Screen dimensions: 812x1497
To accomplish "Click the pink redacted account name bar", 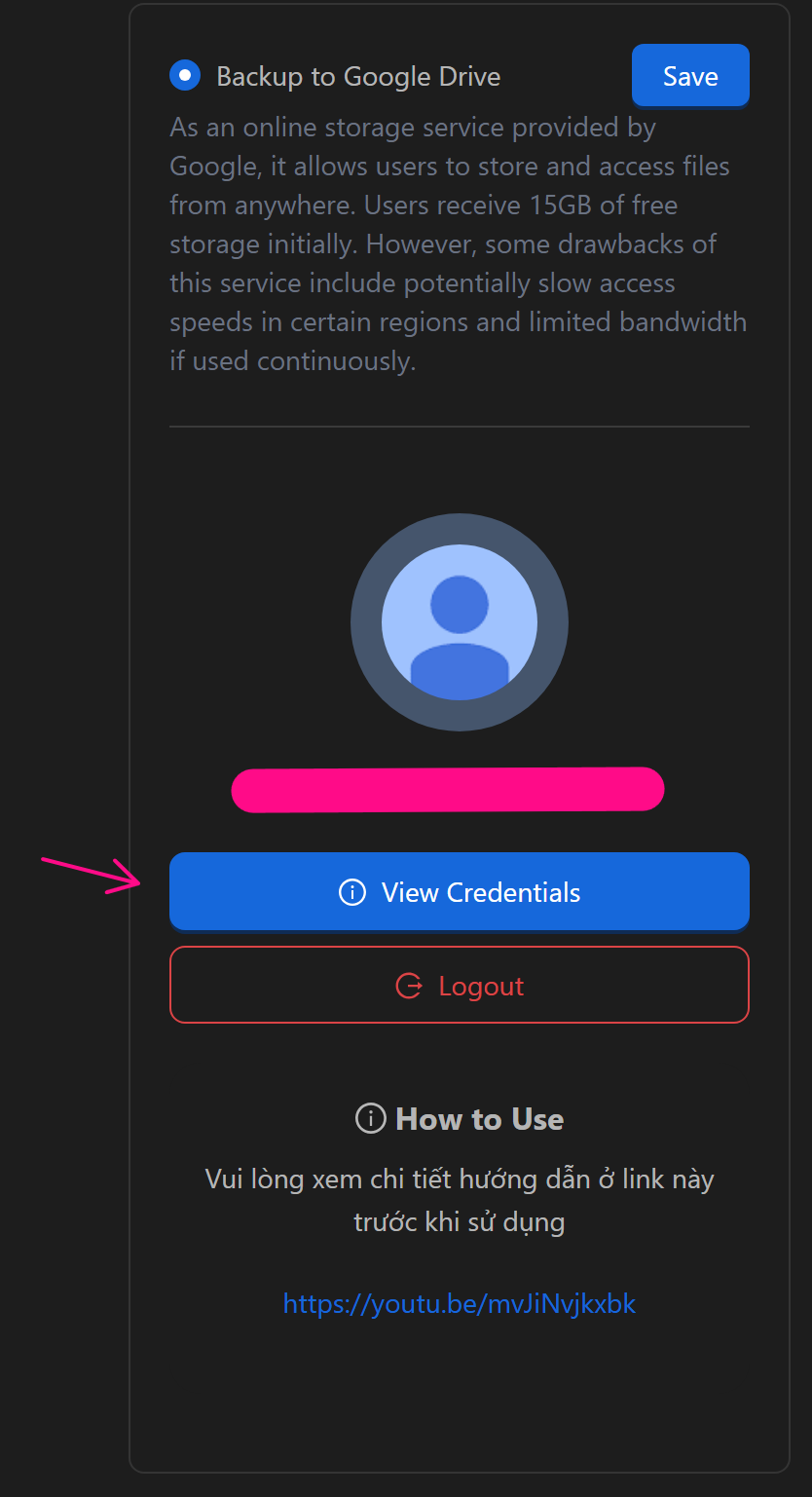I will pyautogui.click(x=447, y=789).
